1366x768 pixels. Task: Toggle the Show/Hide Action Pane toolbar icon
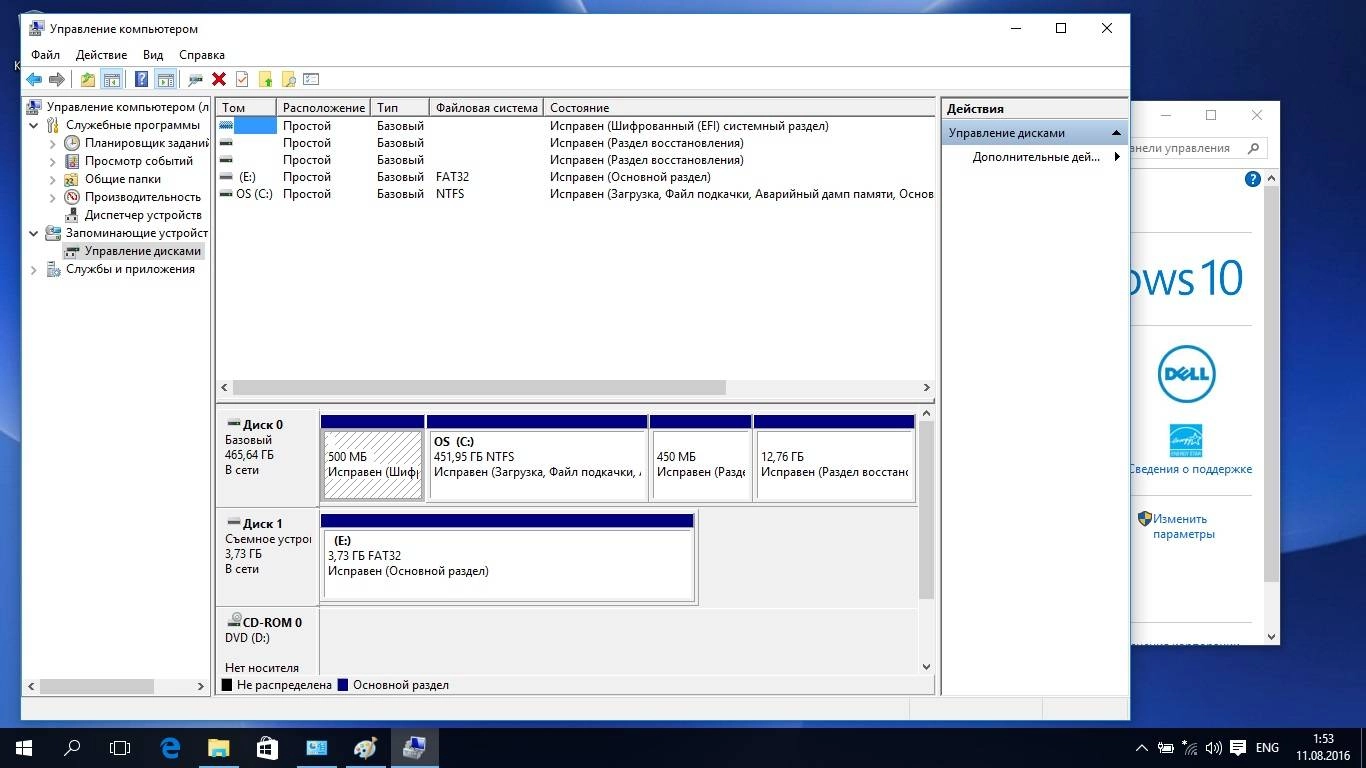click(166, 79)
